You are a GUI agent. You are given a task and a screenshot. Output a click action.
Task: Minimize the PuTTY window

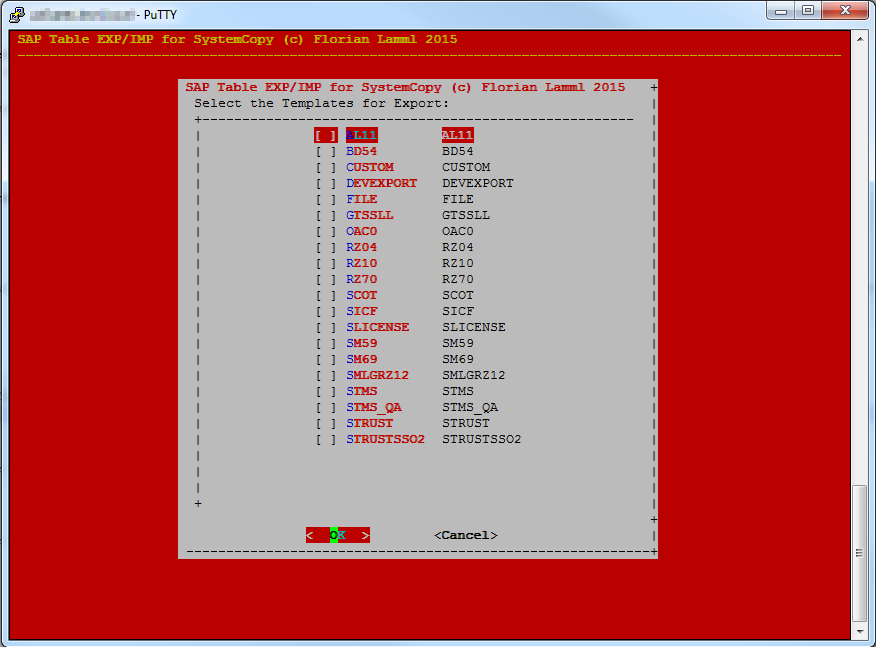point(781,11)
